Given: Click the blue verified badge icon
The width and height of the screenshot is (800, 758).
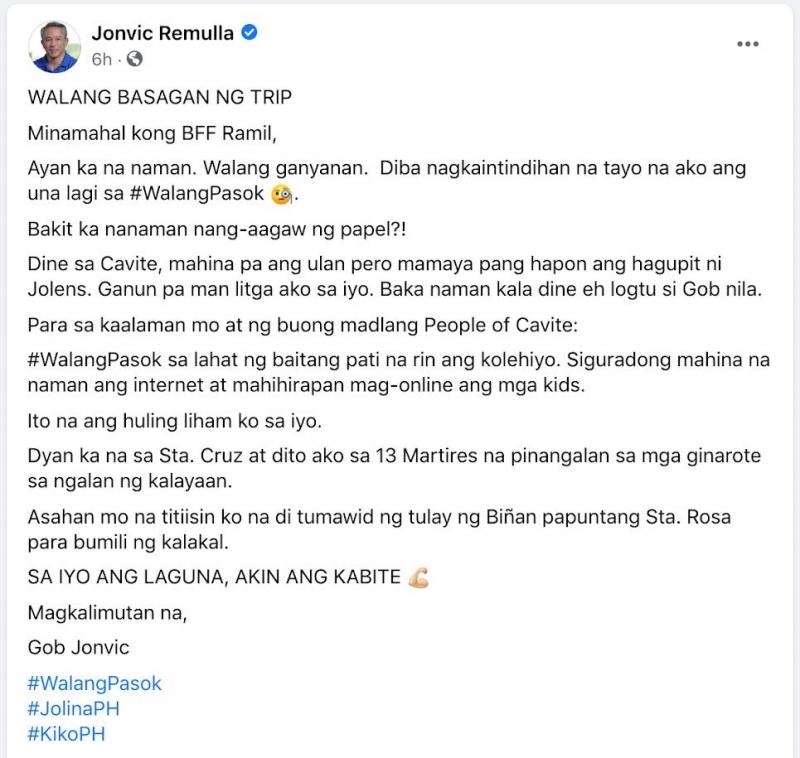Looking at the screenshot, I should [249, 33].
